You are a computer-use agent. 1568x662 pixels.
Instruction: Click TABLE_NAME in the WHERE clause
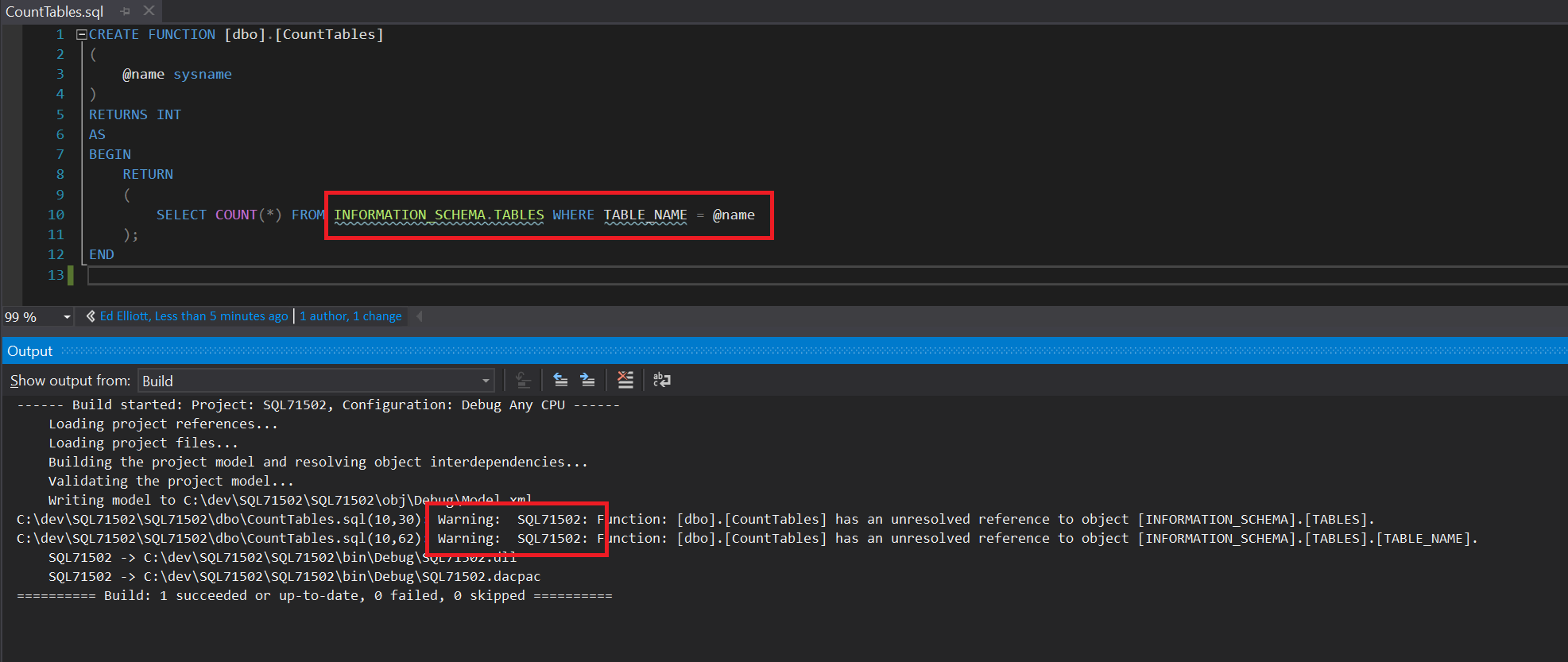(645, 215)
